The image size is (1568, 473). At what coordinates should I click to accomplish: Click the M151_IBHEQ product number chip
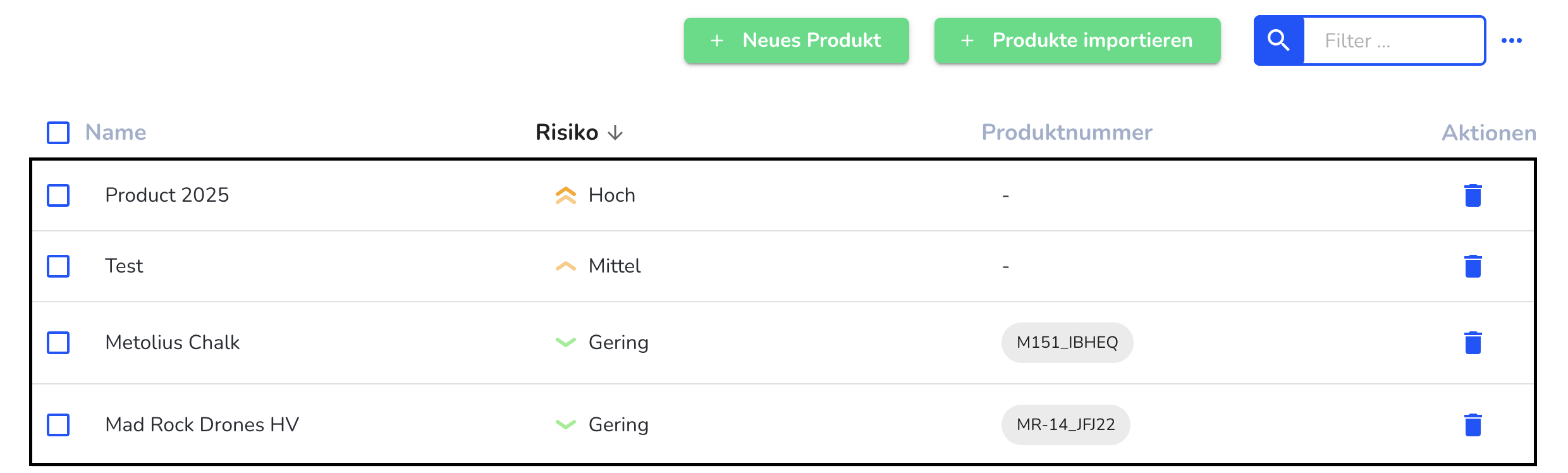click(x=1067, y=343)
